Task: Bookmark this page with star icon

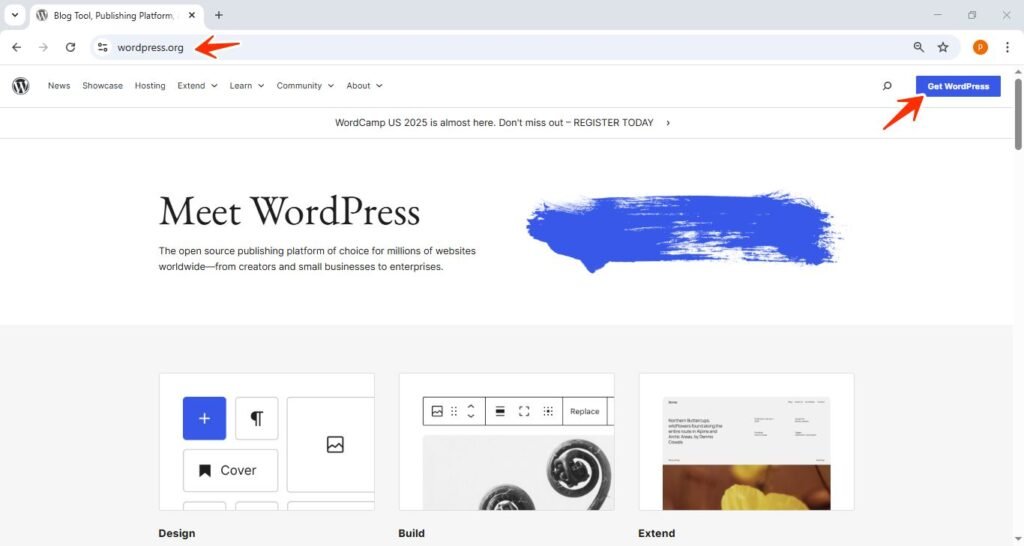Action: pyautogui.click(x=943, y=47)
